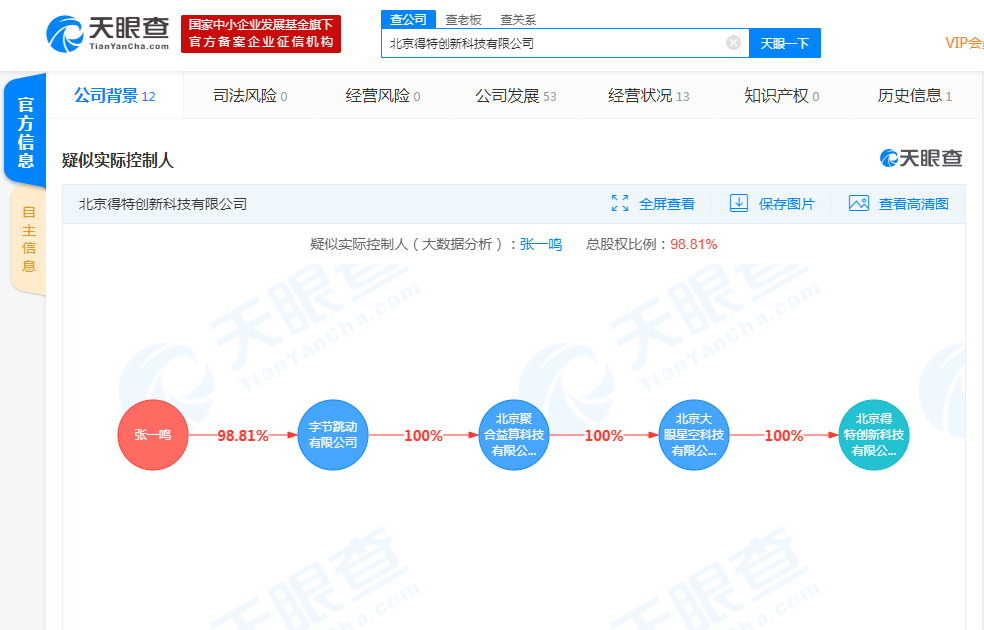Select the 字节跳动有限公司 node in the chart
This screenshot has width=984, height=630.
coord(333,435)
